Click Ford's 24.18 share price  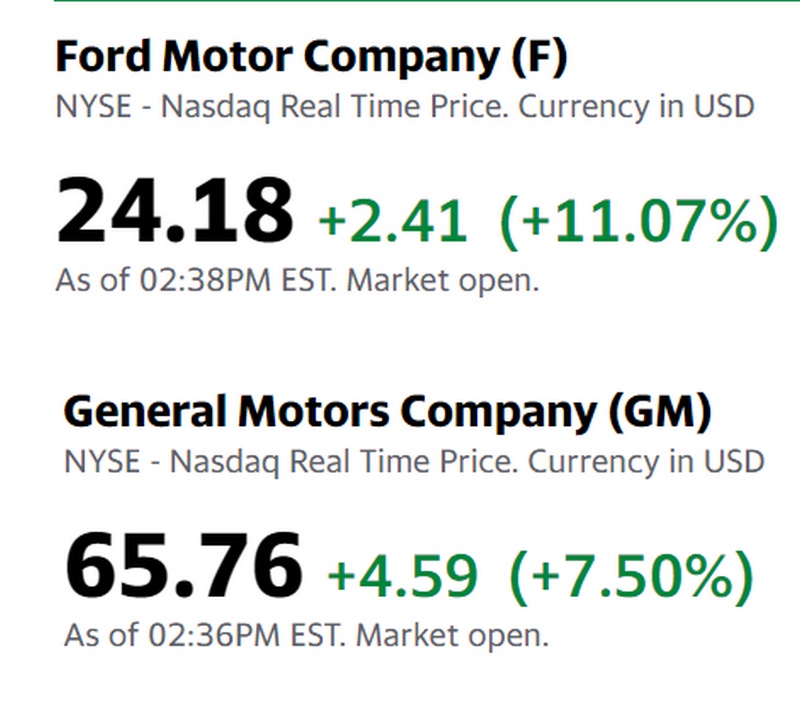[x=177, y=211]
